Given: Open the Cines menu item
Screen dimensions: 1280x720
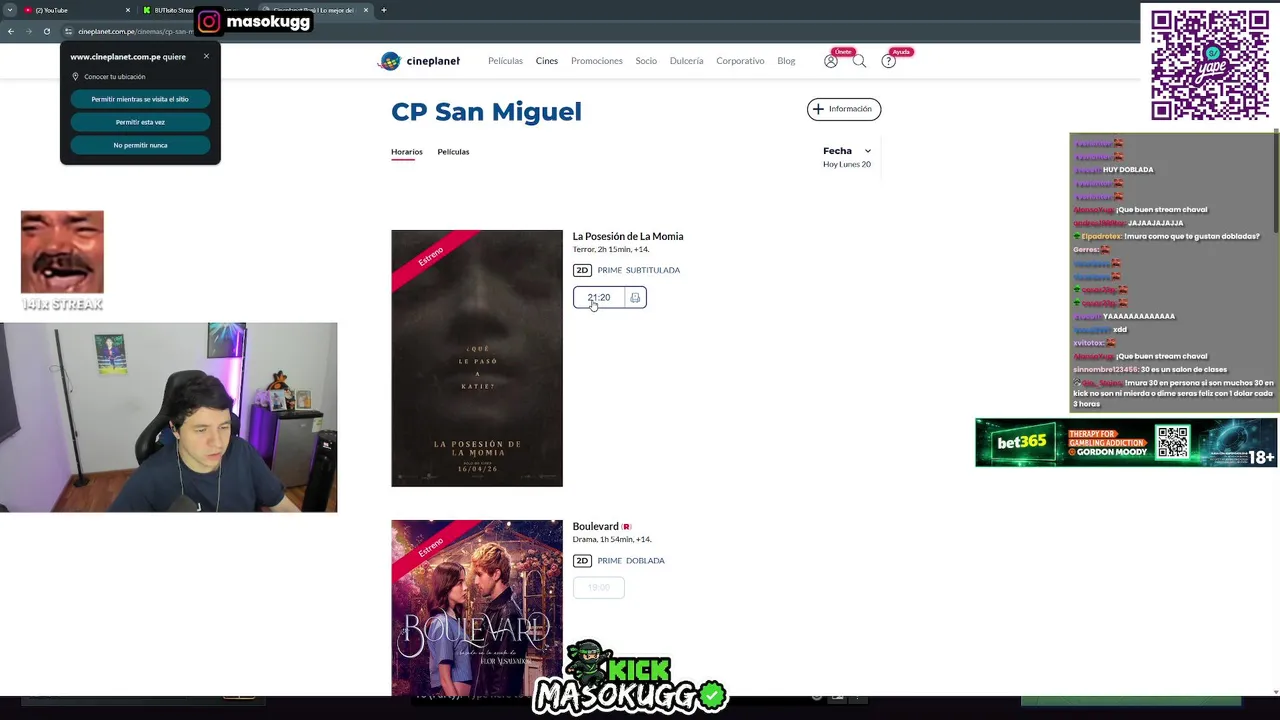Looking at the screenshot, I should point(546,61).
